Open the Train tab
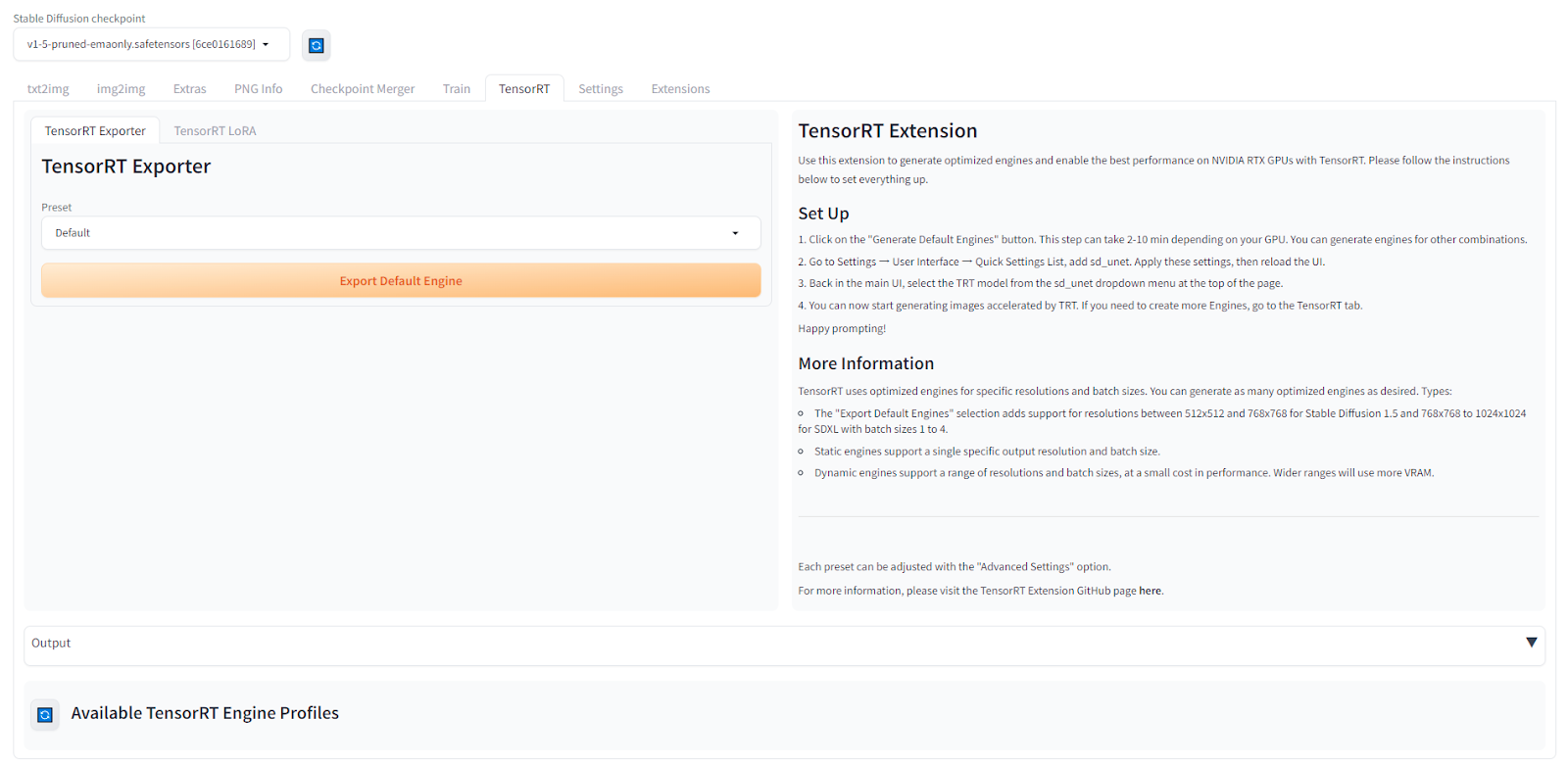Viewport: 1568px width, 765px height. point(457,89)
